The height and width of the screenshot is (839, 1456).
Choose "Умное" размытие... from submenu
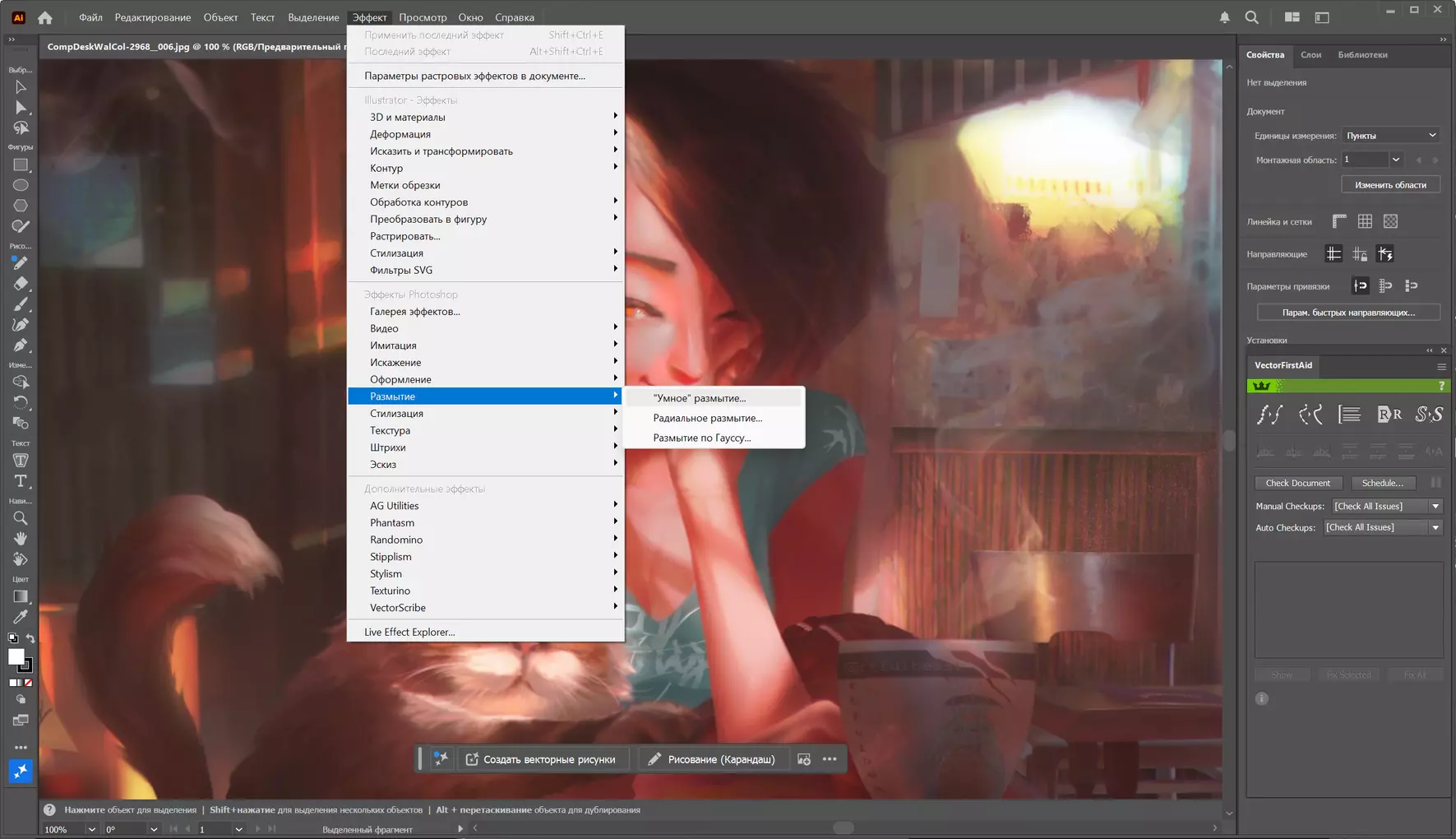coord(714,398)
